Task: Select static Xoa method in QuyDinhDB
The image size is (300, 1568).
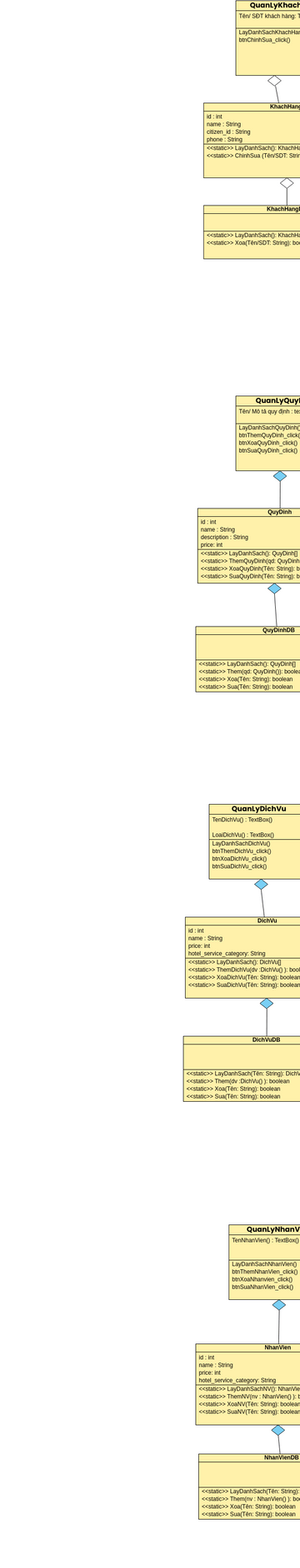Action: pyautogui.click(x=246, y=679)
